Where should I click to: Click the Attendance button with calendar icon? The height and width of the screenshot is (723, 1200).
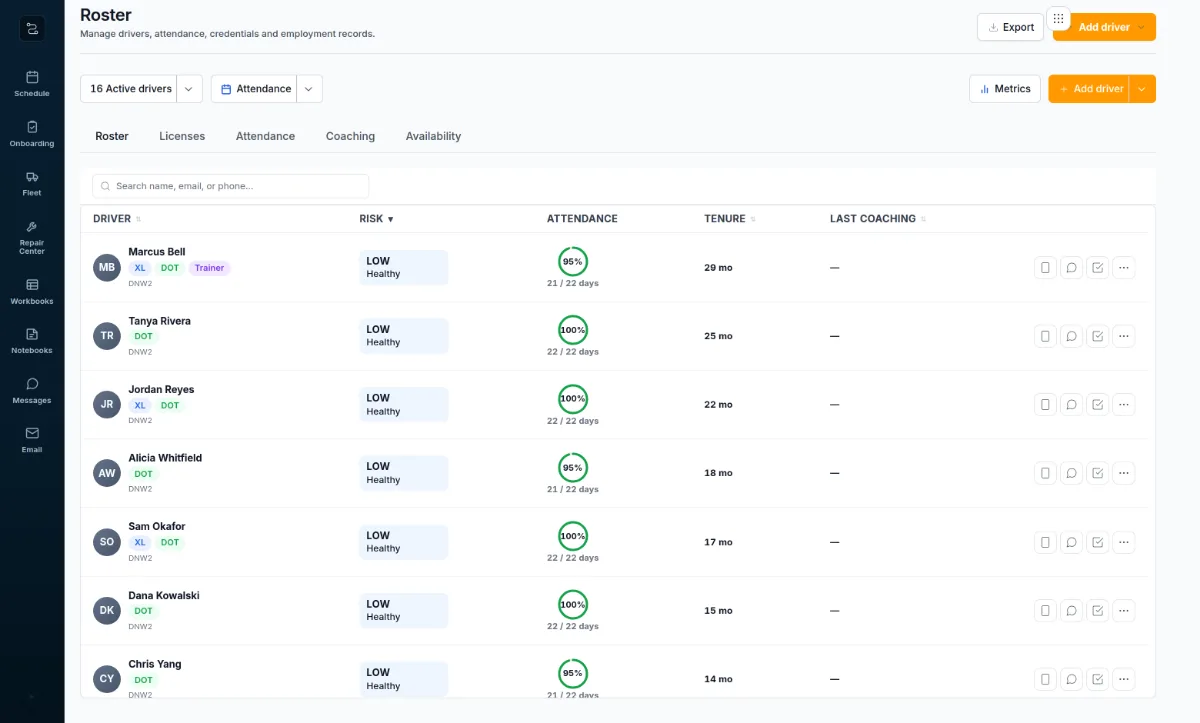pyautogui.click(x=254, y=89)
